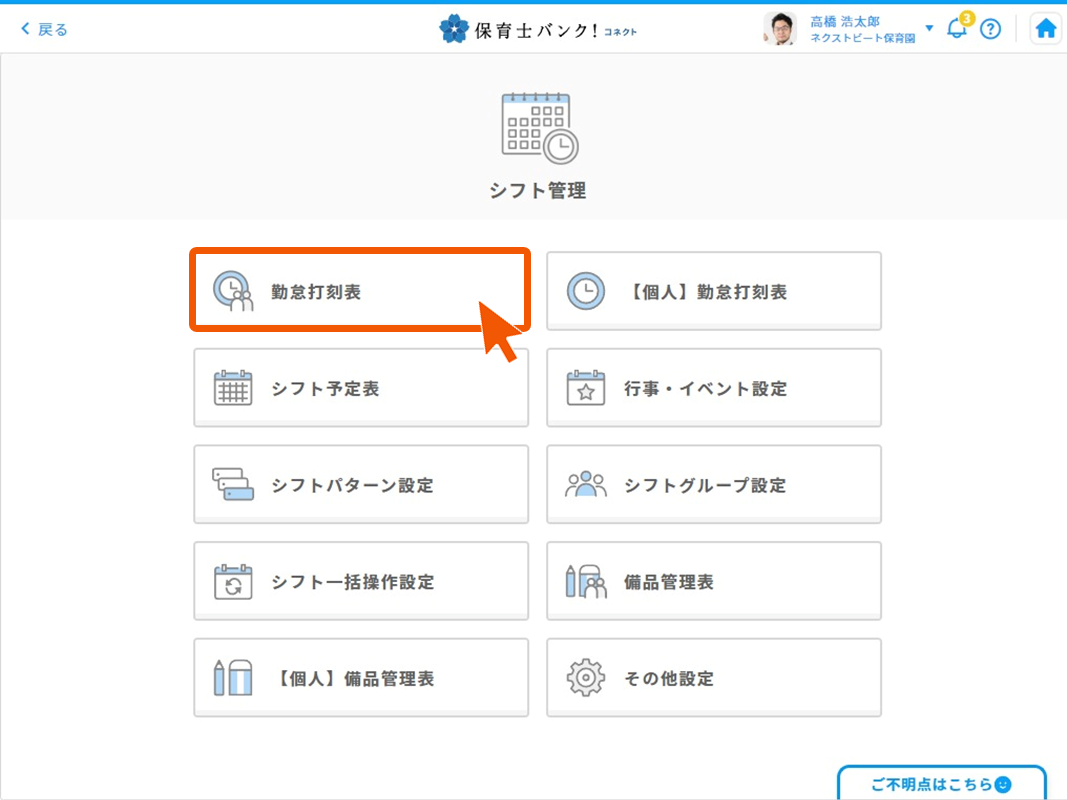Click the ご不明点はこちら help button

(x=941, y=784)
